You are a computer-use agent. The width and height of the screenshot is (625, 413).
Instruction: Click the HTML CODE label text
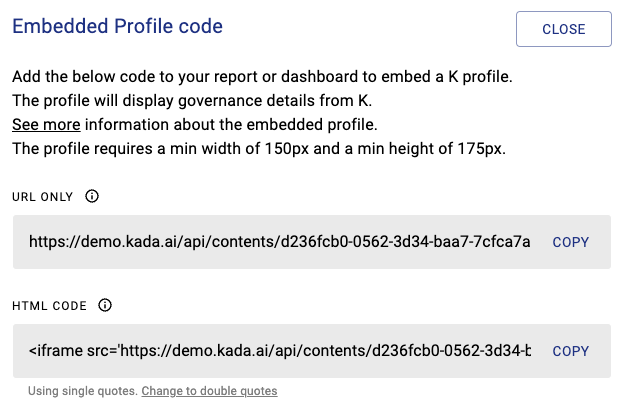tap(49, 306)
